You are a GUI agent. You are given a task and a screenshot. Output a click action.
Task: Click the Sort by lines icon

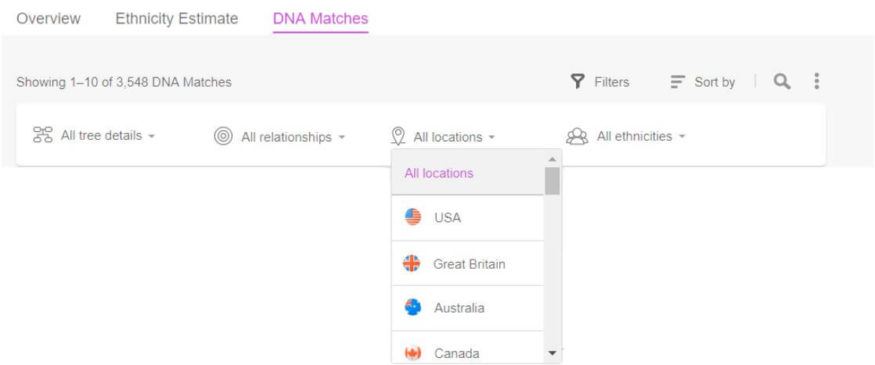point(677,82)
